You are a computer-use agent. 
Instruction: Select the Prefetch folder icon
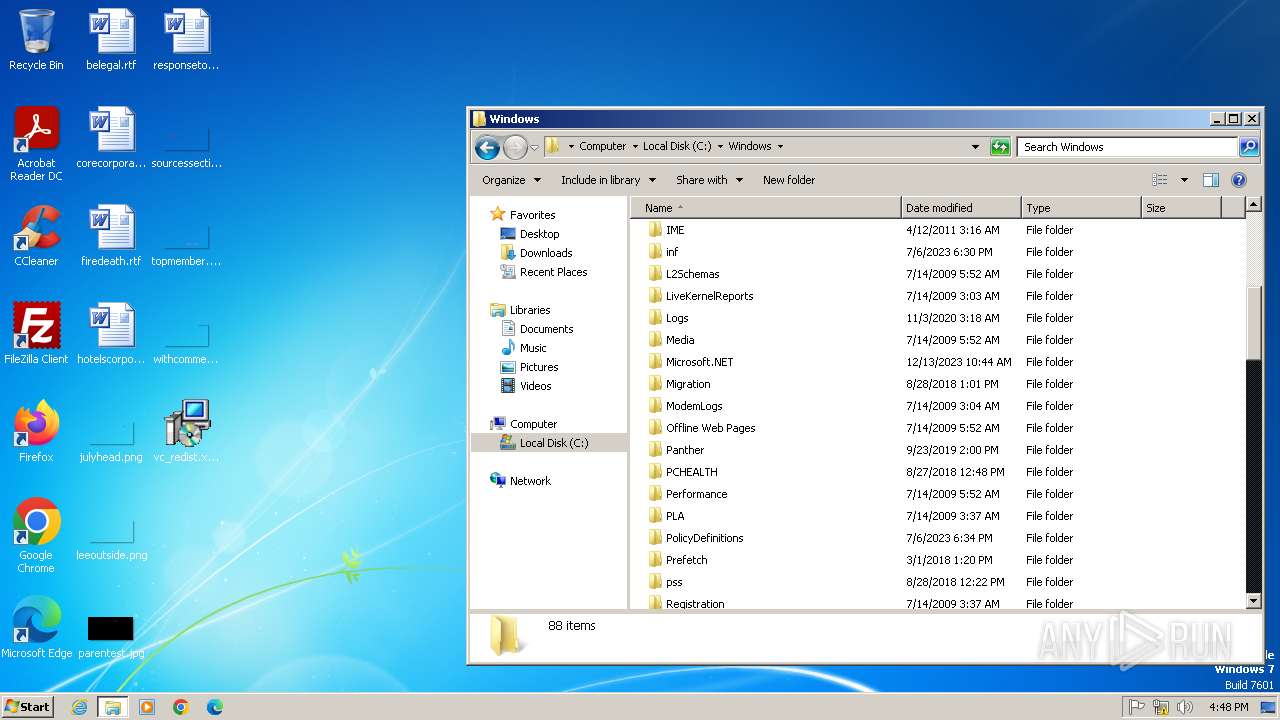click(655, 560)
